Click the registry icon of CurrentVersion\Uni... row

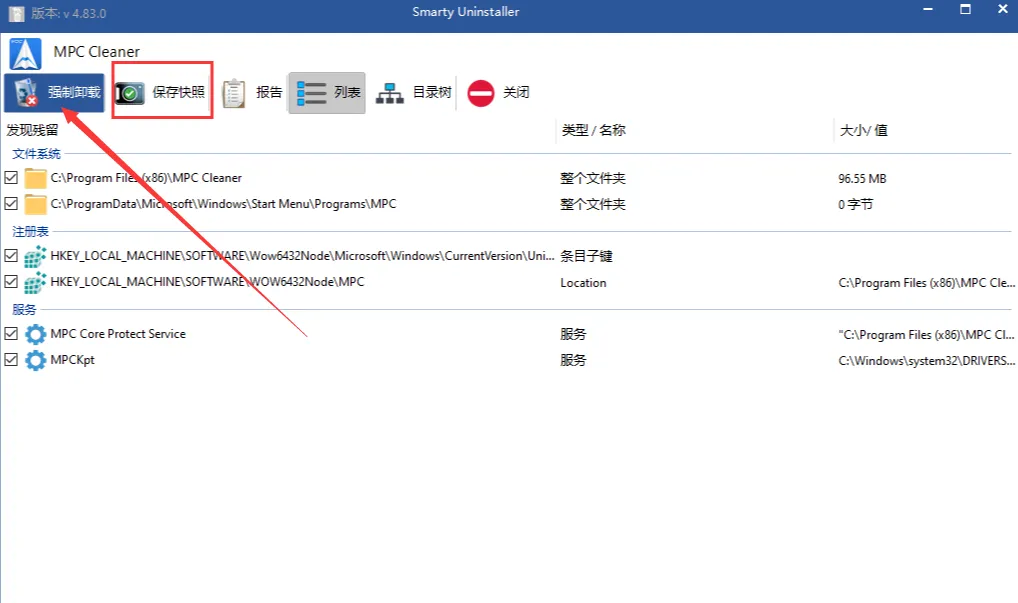click(x=35, y=256)
